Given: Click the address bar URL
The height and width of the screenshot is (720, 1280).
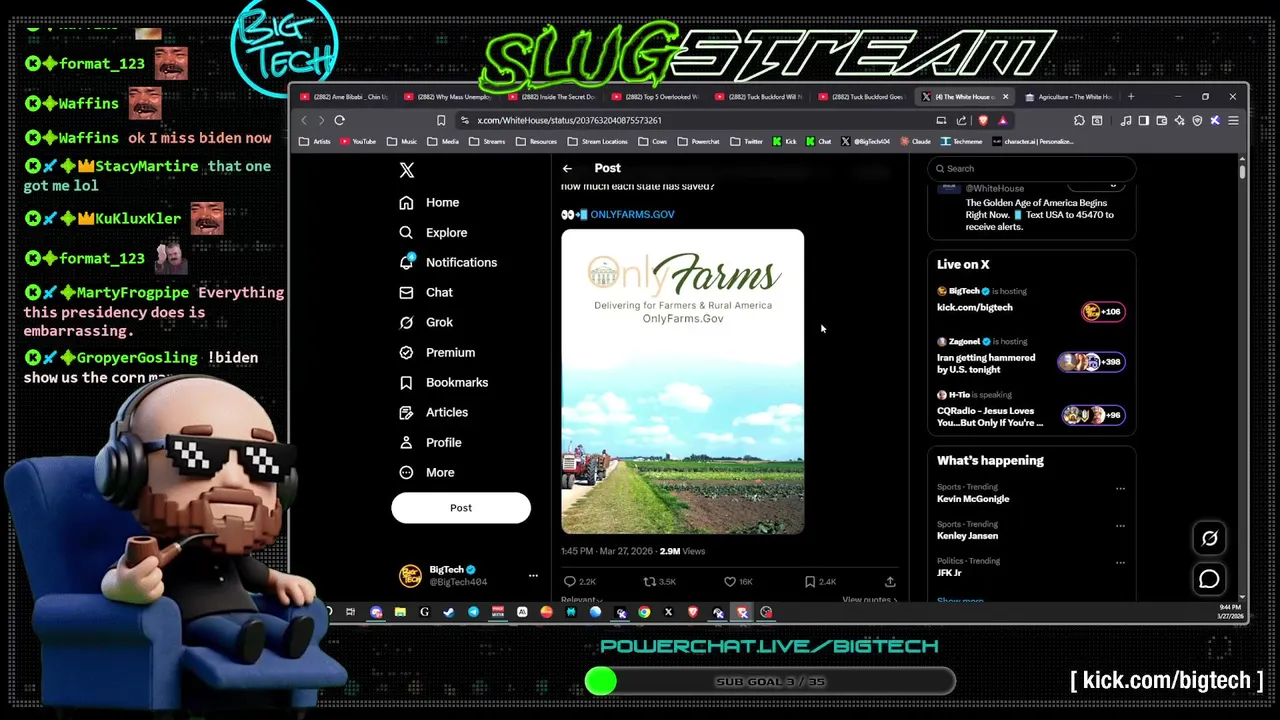Looking at the screenshot, I should (569, 121).
